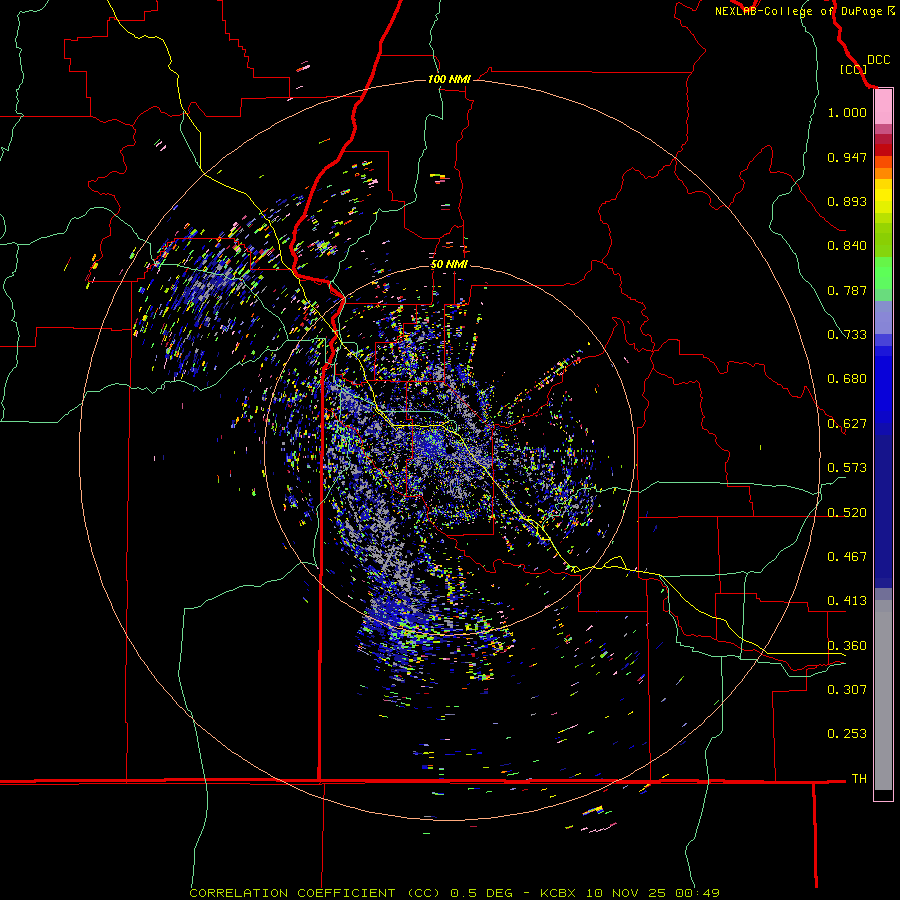Image resolution: width=900 pixels, height=900 pixels.
Task: Click the 0.733 legend value
Action: pyautogui.click(x=847, y=335)
